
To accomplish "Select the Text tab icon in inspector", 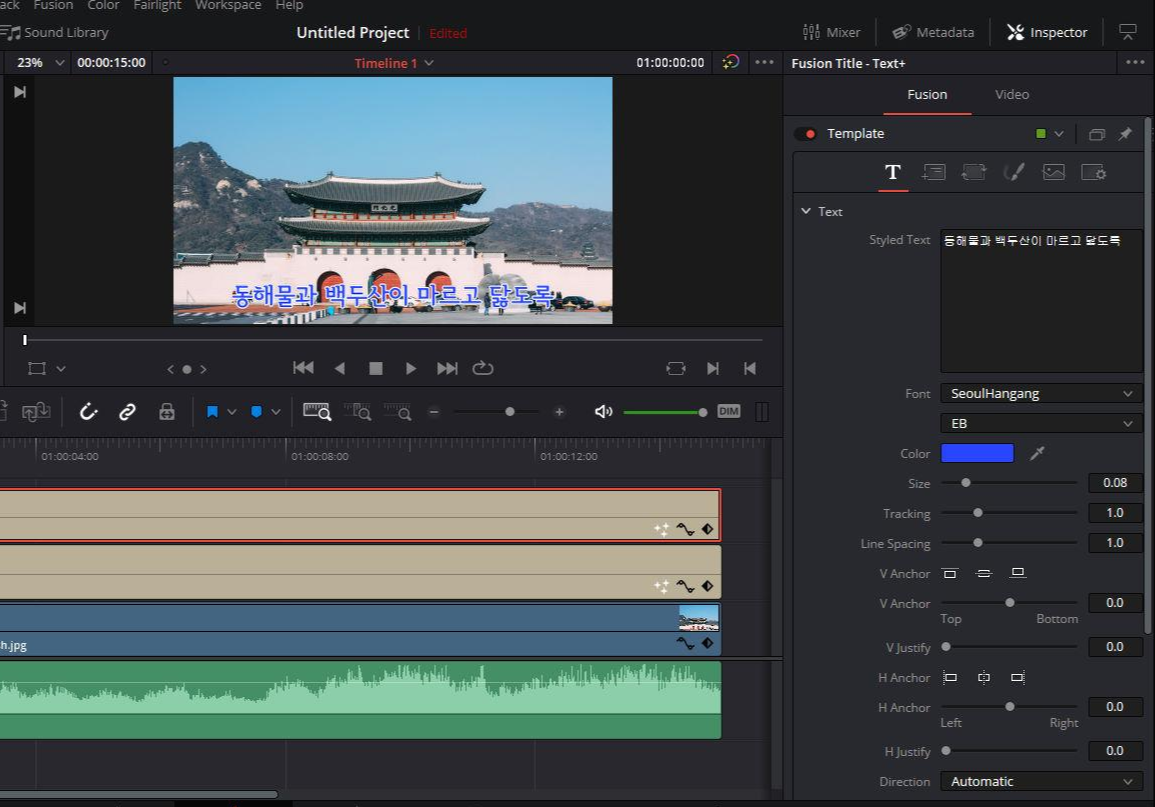I will point(893,172).
